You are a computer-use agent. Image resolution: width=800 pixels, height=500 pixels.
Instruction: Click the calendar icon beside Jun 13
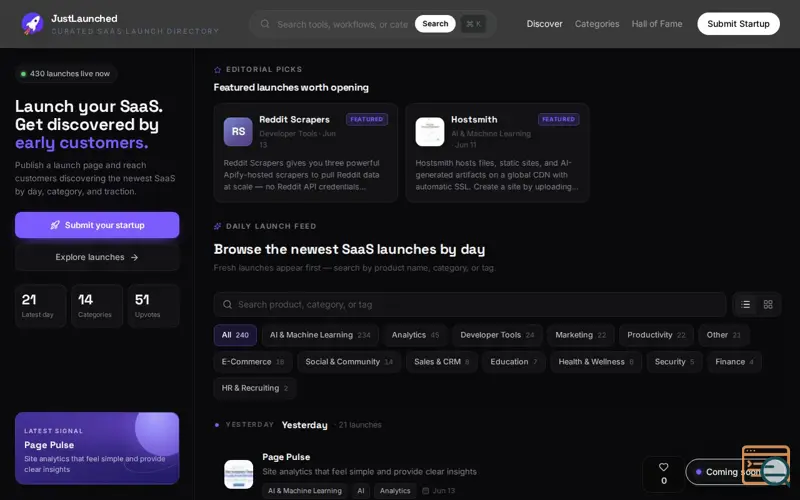pyautogui.click(x=426, y=491)
